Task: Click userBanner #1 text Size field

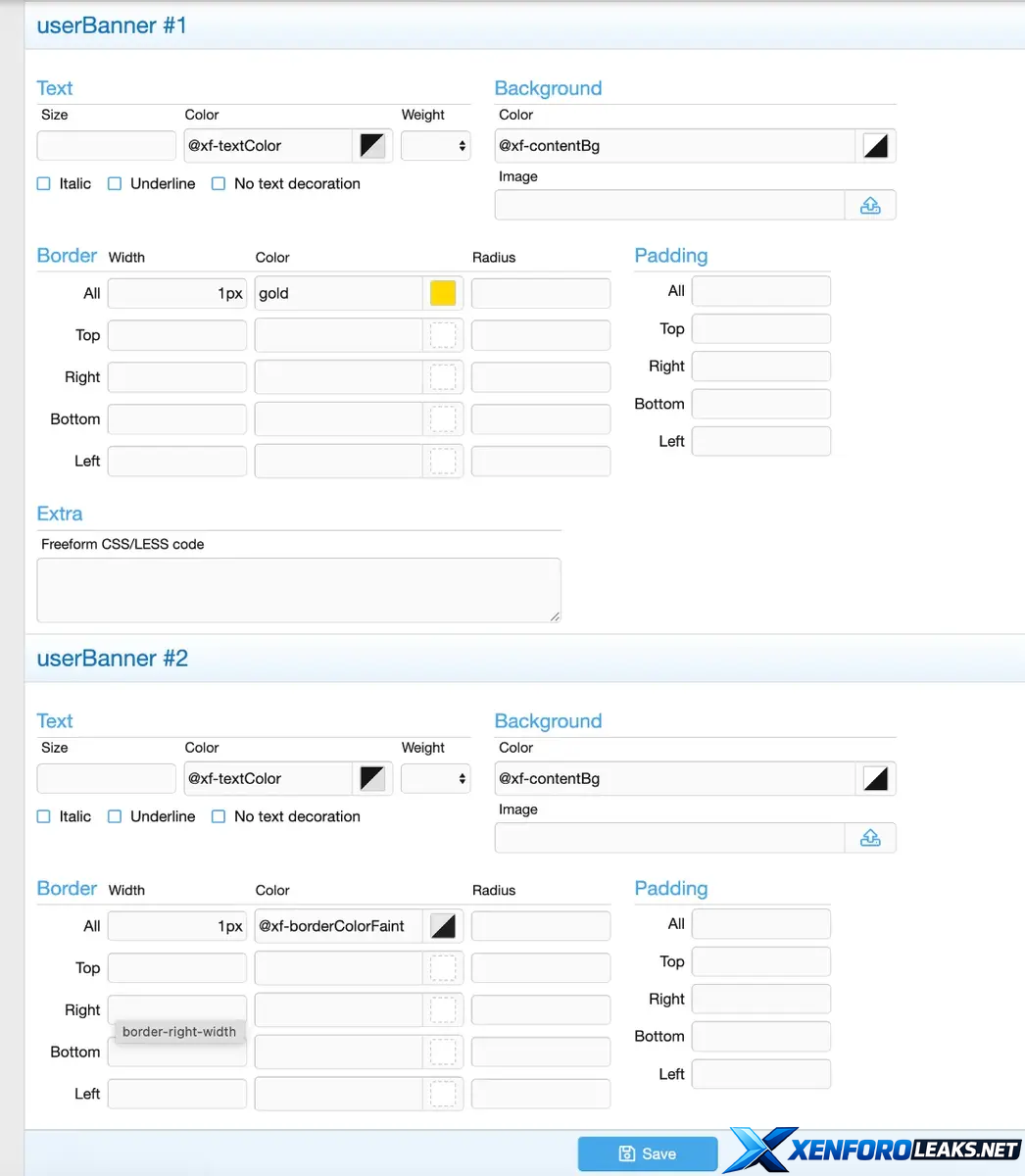Action: tap(106, 146)
